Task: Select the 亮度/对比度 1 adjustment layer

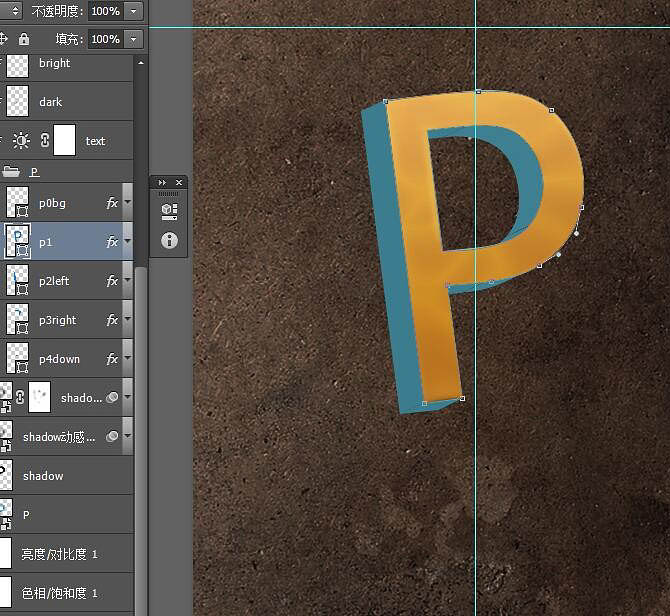Action: point(60,553)
